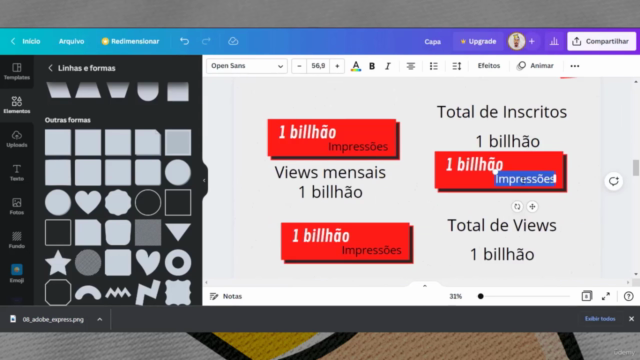The width and height of the screenshot is (640, 360).
Task: Enter fullscreen presentation mode
Action: pyautogui.click(x=606, y=296)
